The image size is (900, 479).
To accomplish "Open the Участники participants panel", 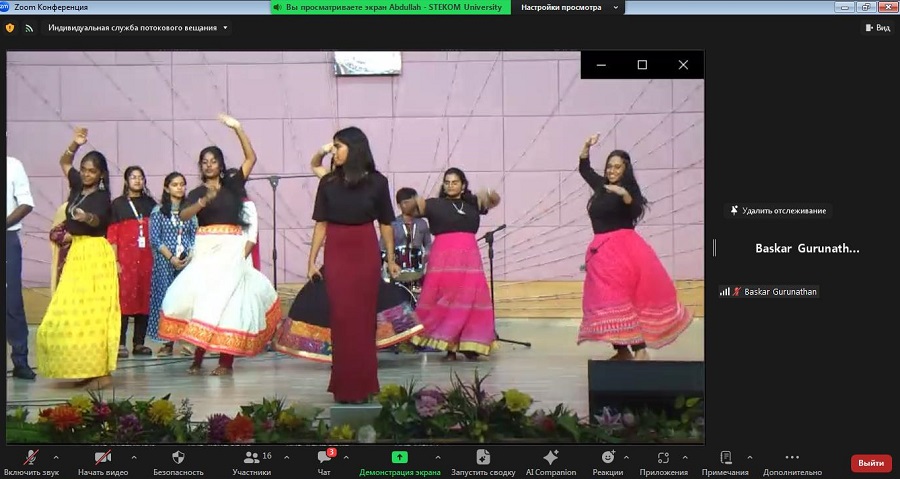I will pyautogui.click(x=251, y=457).
